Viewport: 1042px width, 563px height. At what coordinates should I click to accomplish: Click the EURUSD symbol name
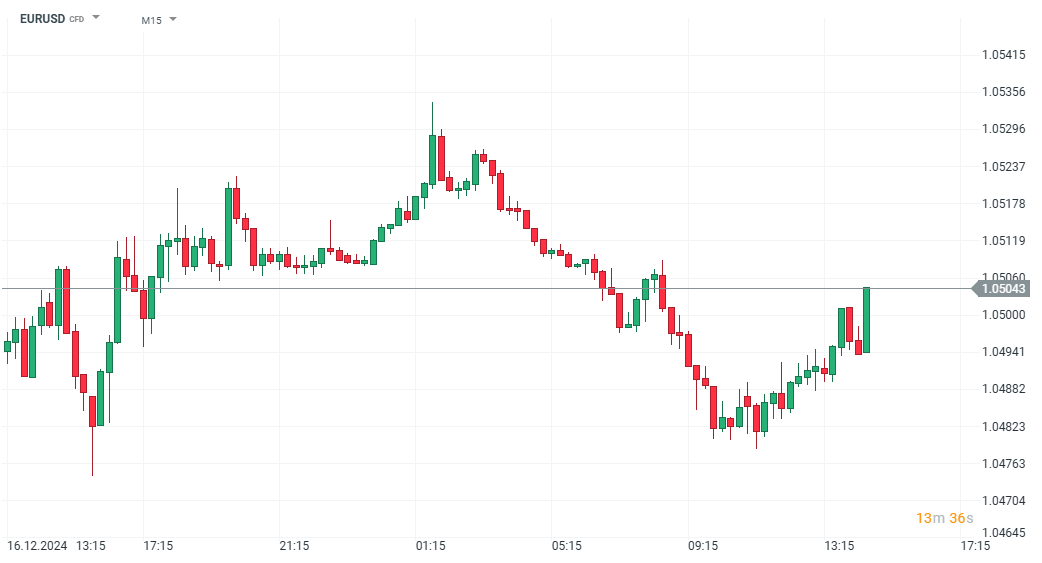tap(42, 19)
